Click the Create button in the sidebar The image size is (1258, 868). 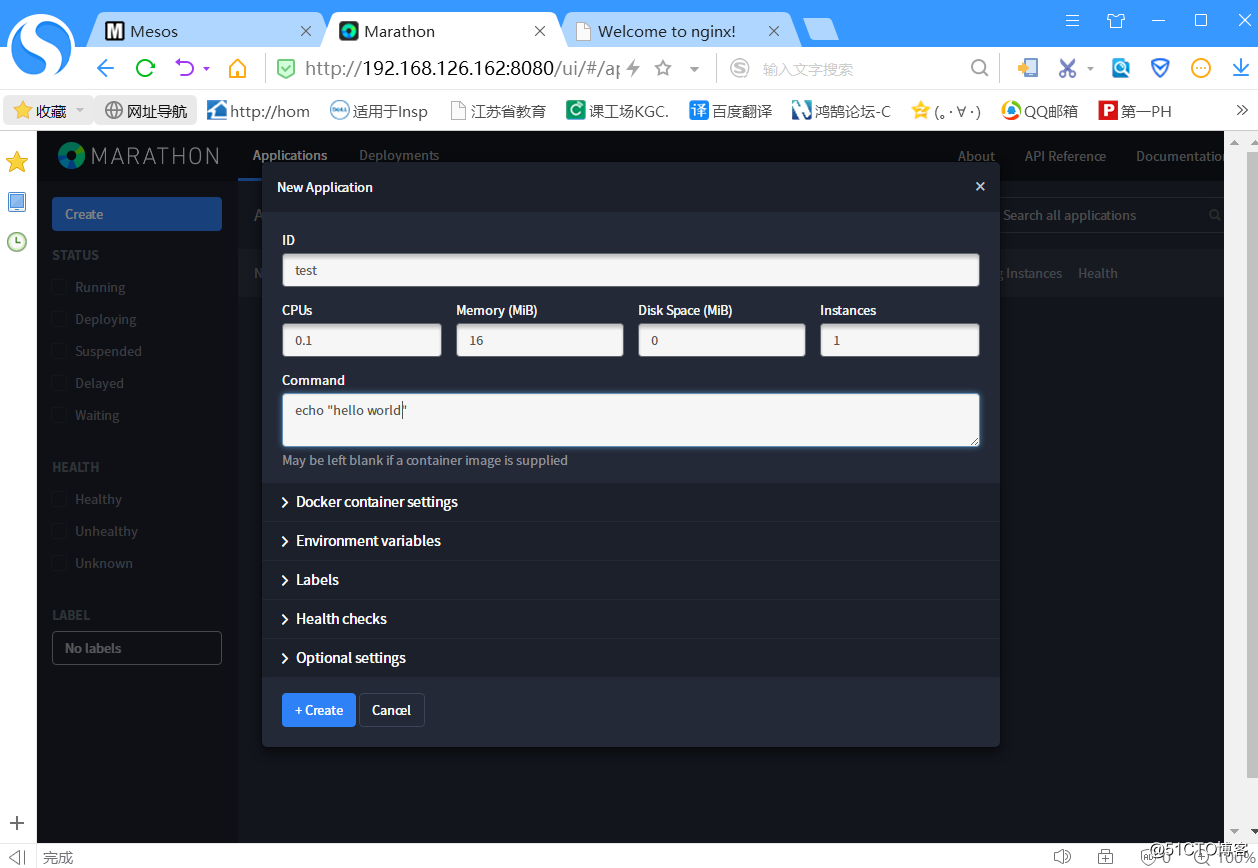137,214
